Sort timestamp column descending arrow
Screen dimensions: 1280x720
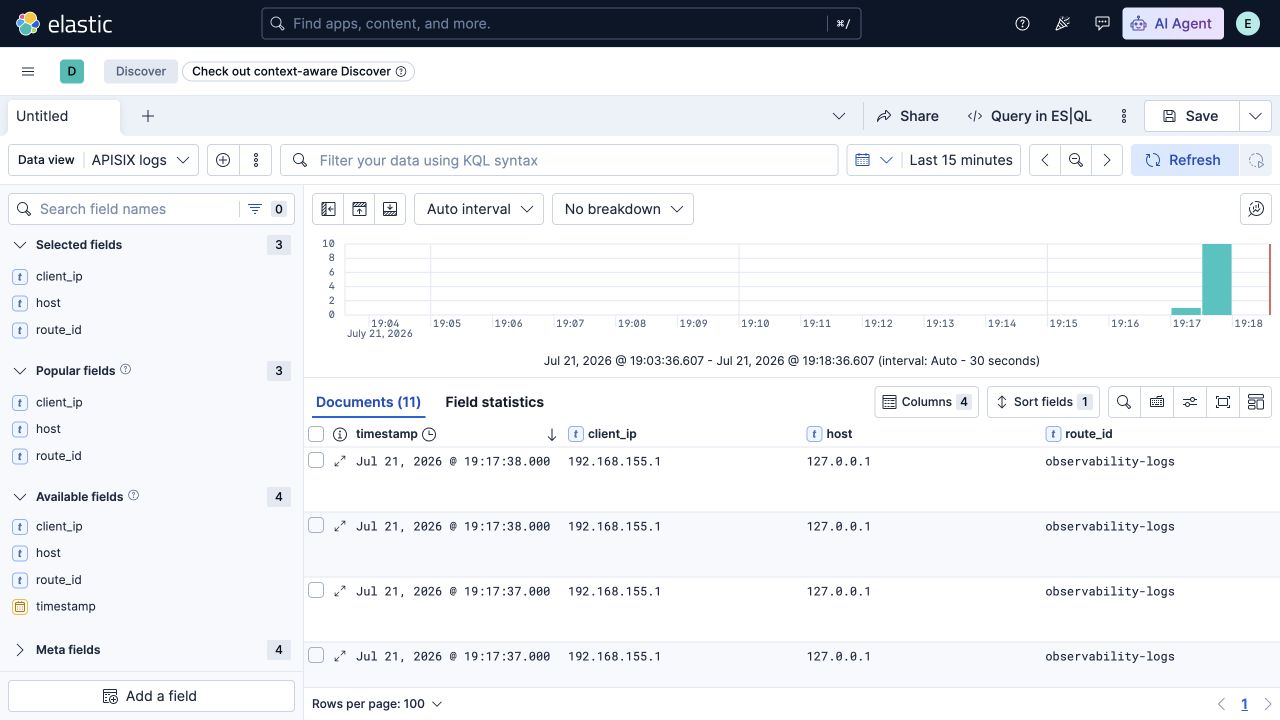tap(551, 434)
